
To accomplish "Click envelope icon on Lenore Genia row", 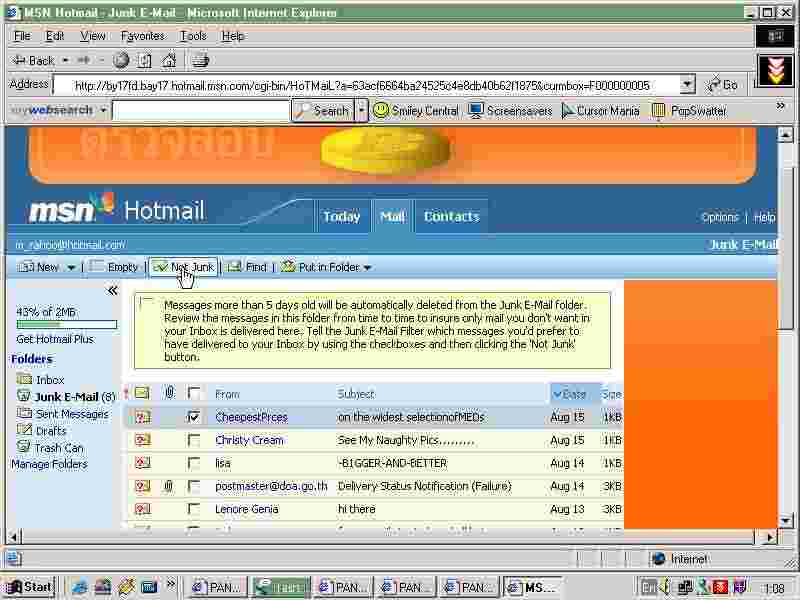I will point(143,509).
